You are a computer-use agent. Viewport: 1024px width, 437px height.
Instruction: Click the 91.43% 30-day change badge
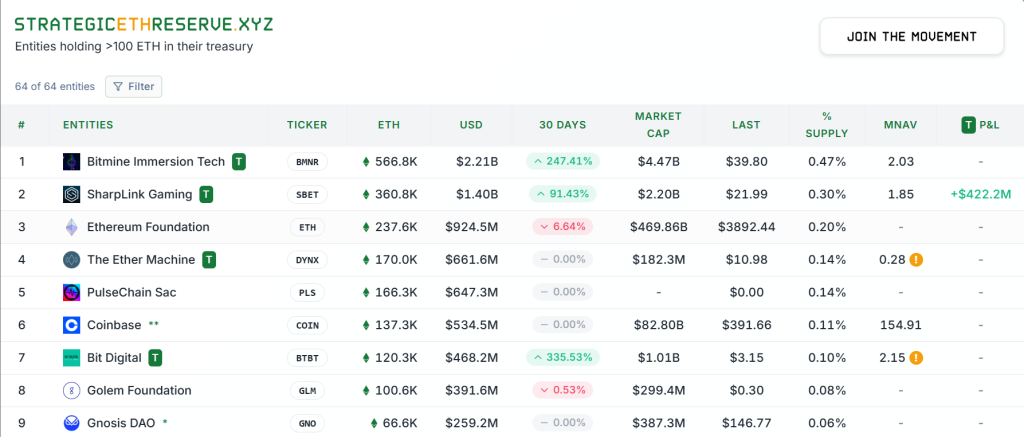point(562,194)
